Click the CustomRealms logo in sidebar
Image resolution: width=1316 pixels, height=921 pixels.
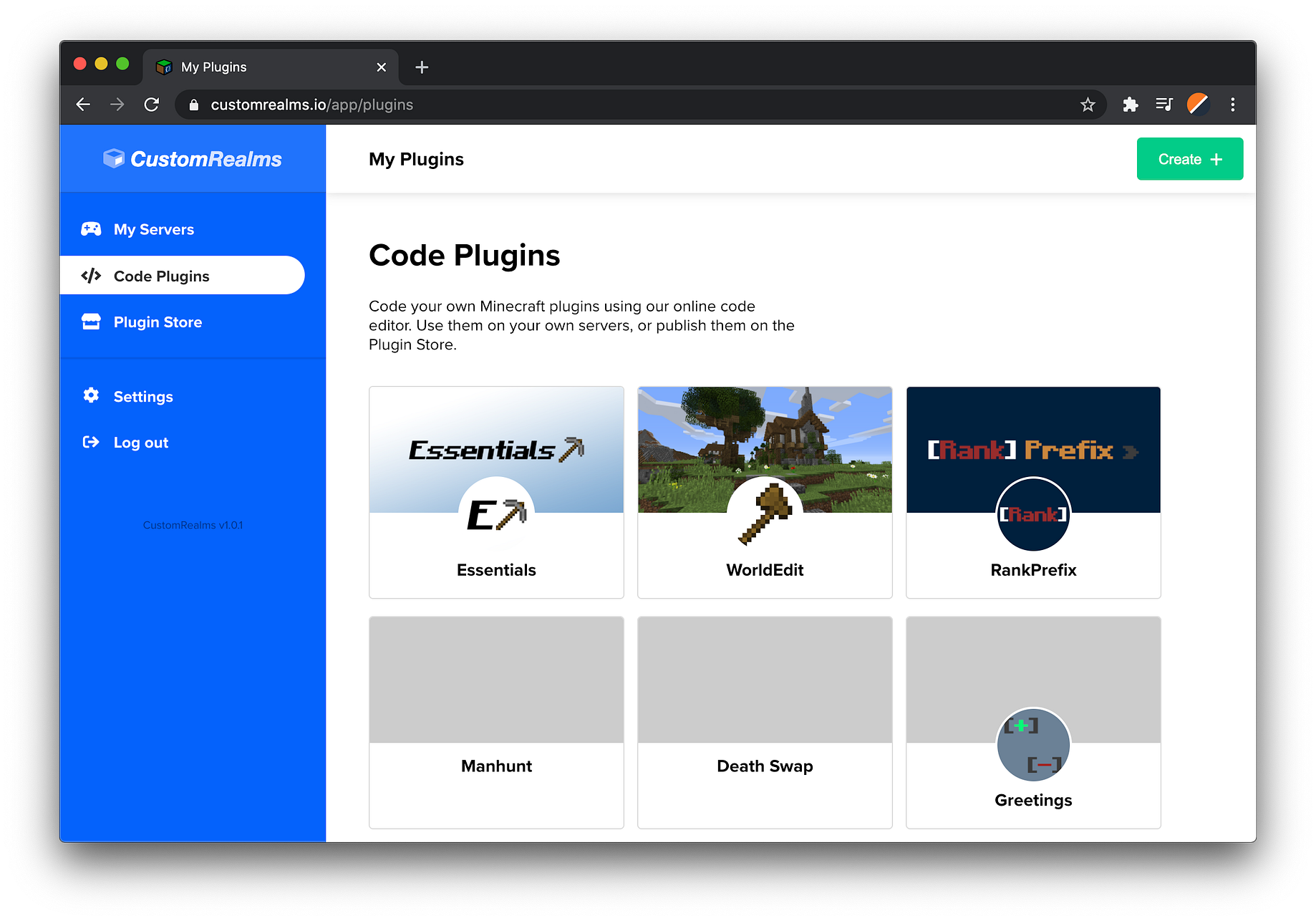click(x=193, y=159)
